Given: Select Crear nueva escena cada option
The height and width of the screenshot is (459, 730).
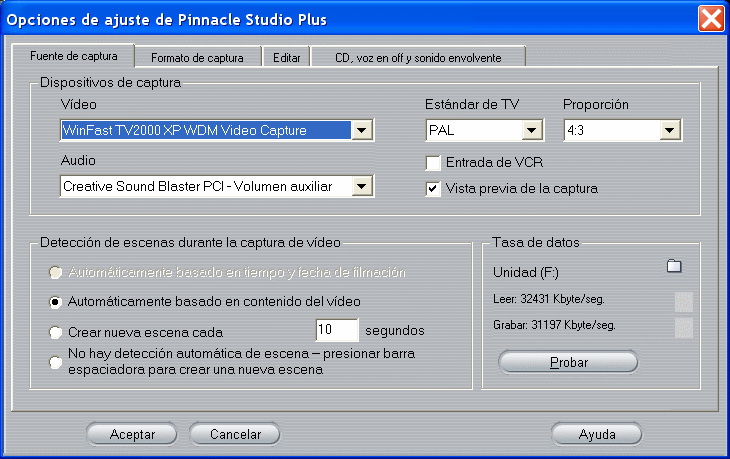Looking at the screenshot, I should [x=55, y=332].
